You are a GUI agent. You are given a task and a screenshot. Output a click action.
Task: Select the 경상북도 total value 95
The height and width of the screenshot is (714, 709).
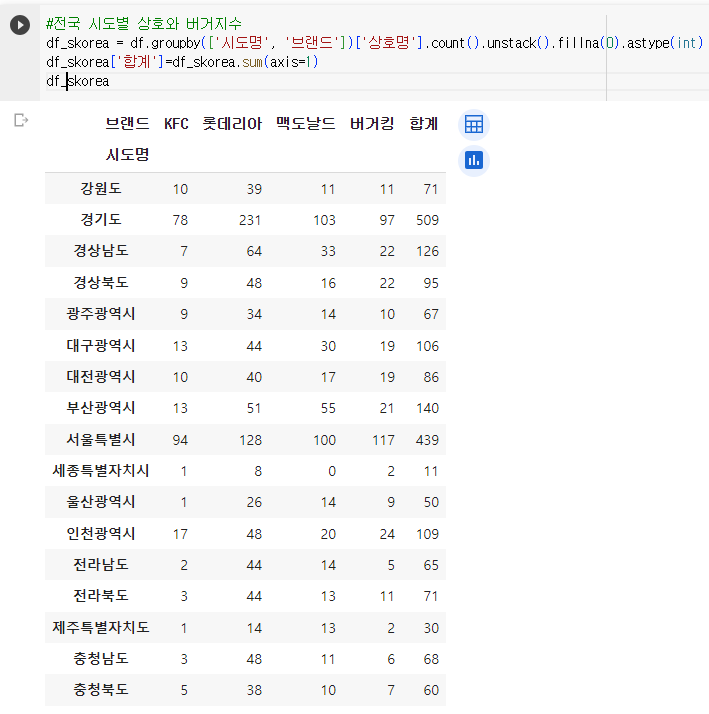(x=431, y=283)
